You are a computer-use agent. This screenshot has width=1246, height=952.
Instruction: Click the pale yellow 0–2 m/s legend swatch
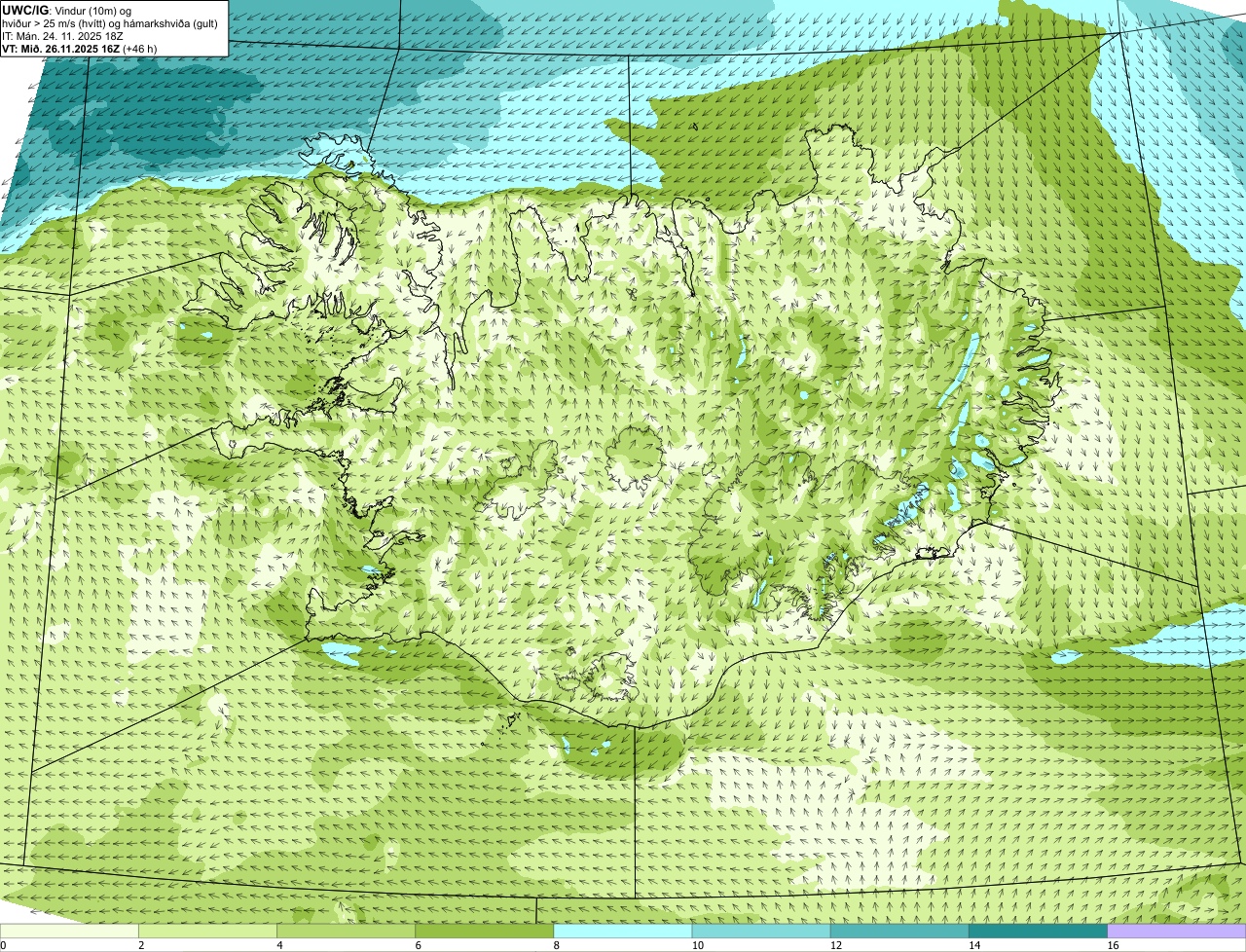point(69,932)
